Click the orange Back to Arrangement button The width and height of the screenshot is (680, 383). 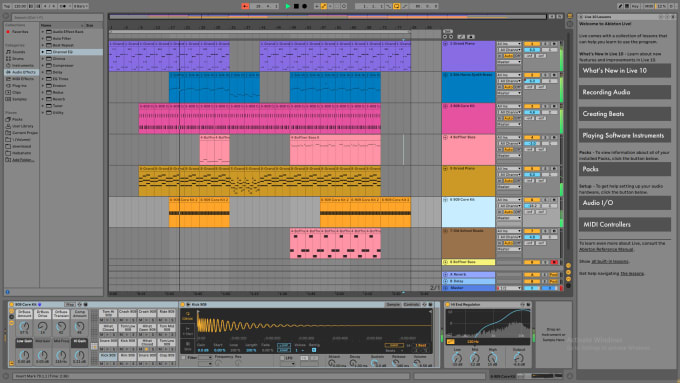[245, 6]
